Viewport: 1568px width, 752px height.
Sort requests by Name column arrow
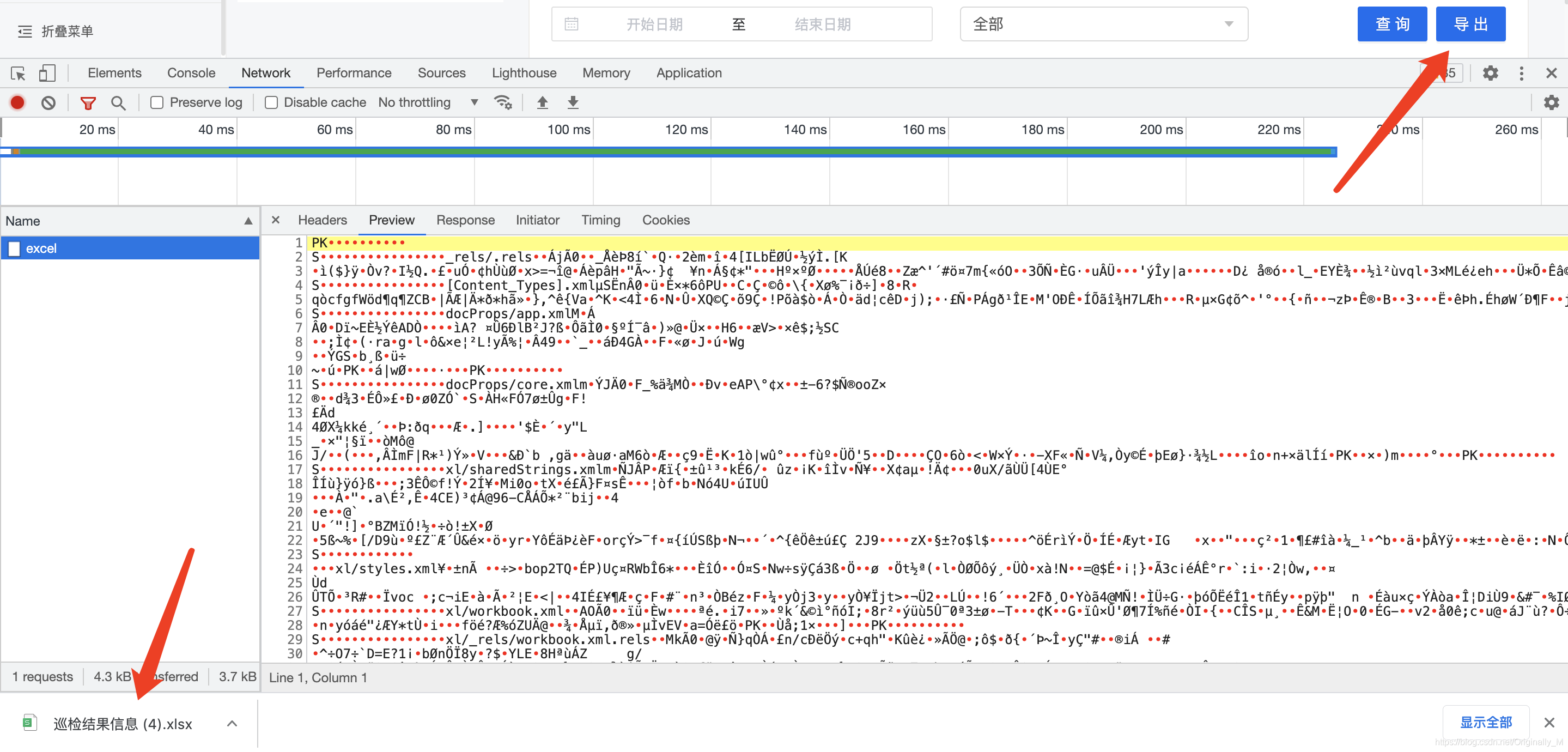pyautogui.click(x=248, y=221)
